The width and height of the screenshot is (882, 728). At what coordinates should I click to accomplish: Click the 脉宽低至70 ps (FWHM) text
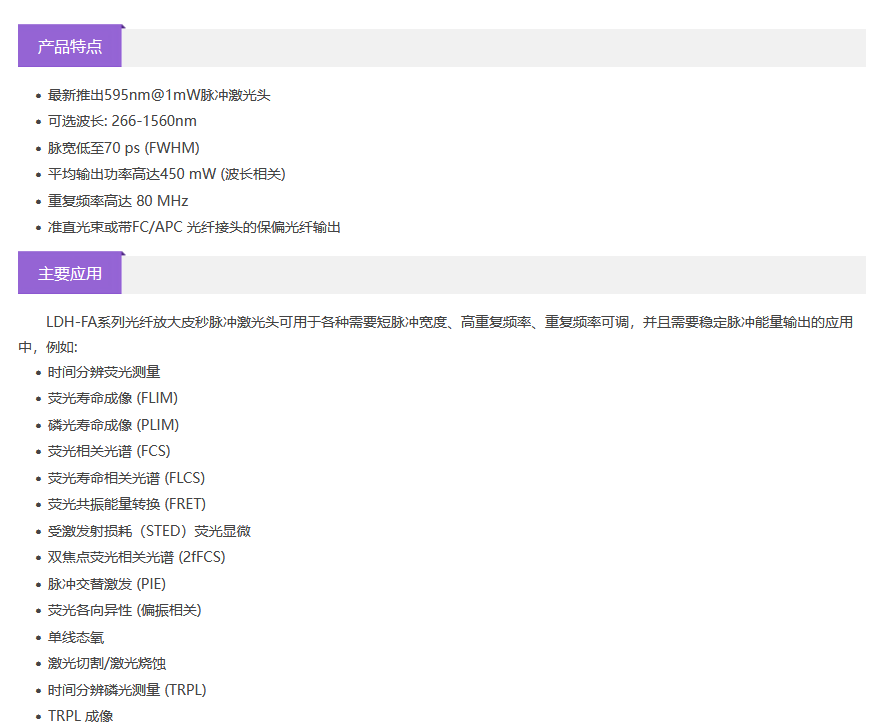[x=123, y=148]
